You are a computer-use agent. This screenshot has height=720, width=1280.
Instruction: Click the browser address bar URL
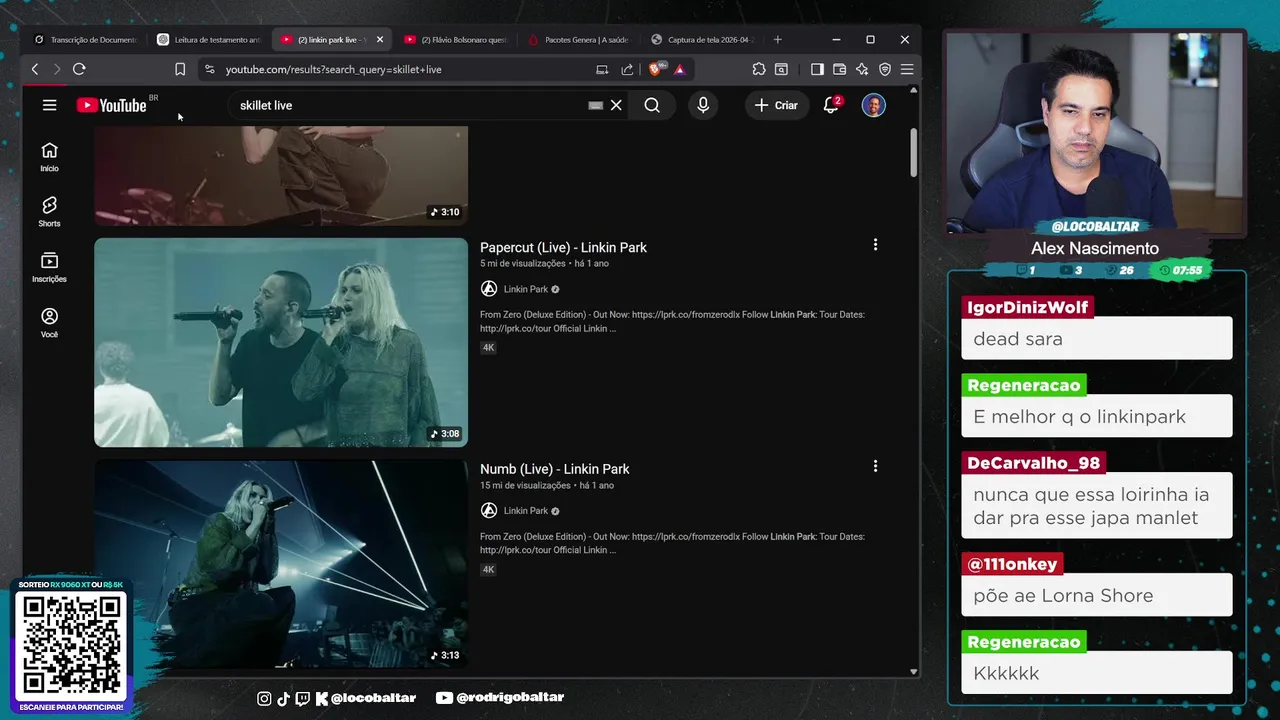333,69
